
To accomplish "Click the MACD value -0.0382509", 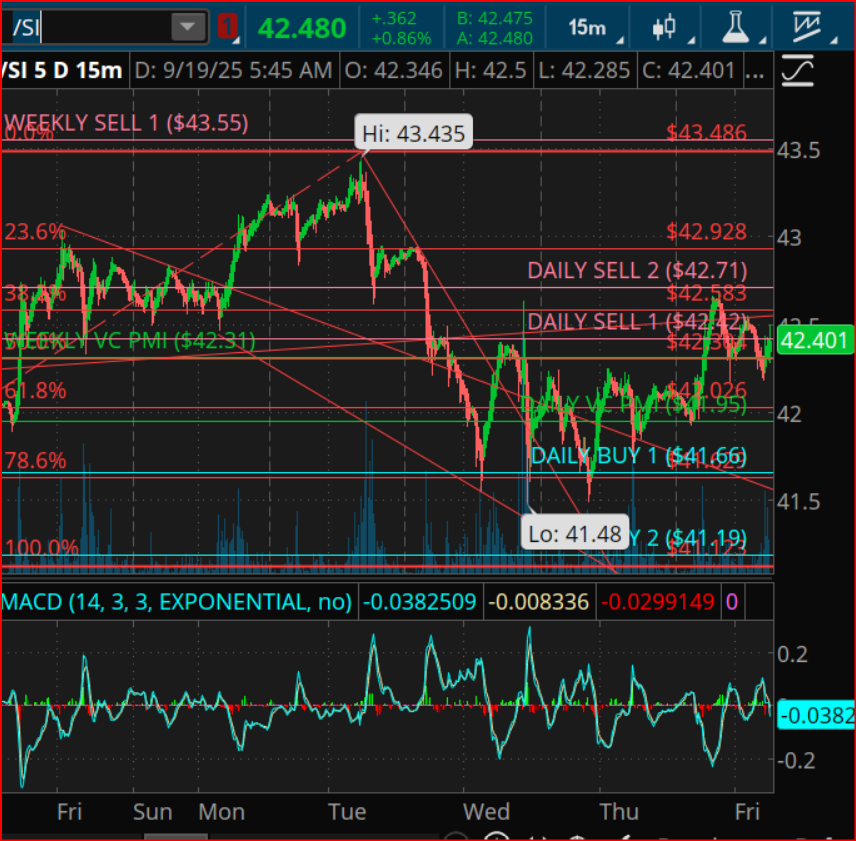I will [x=419, y=602].
